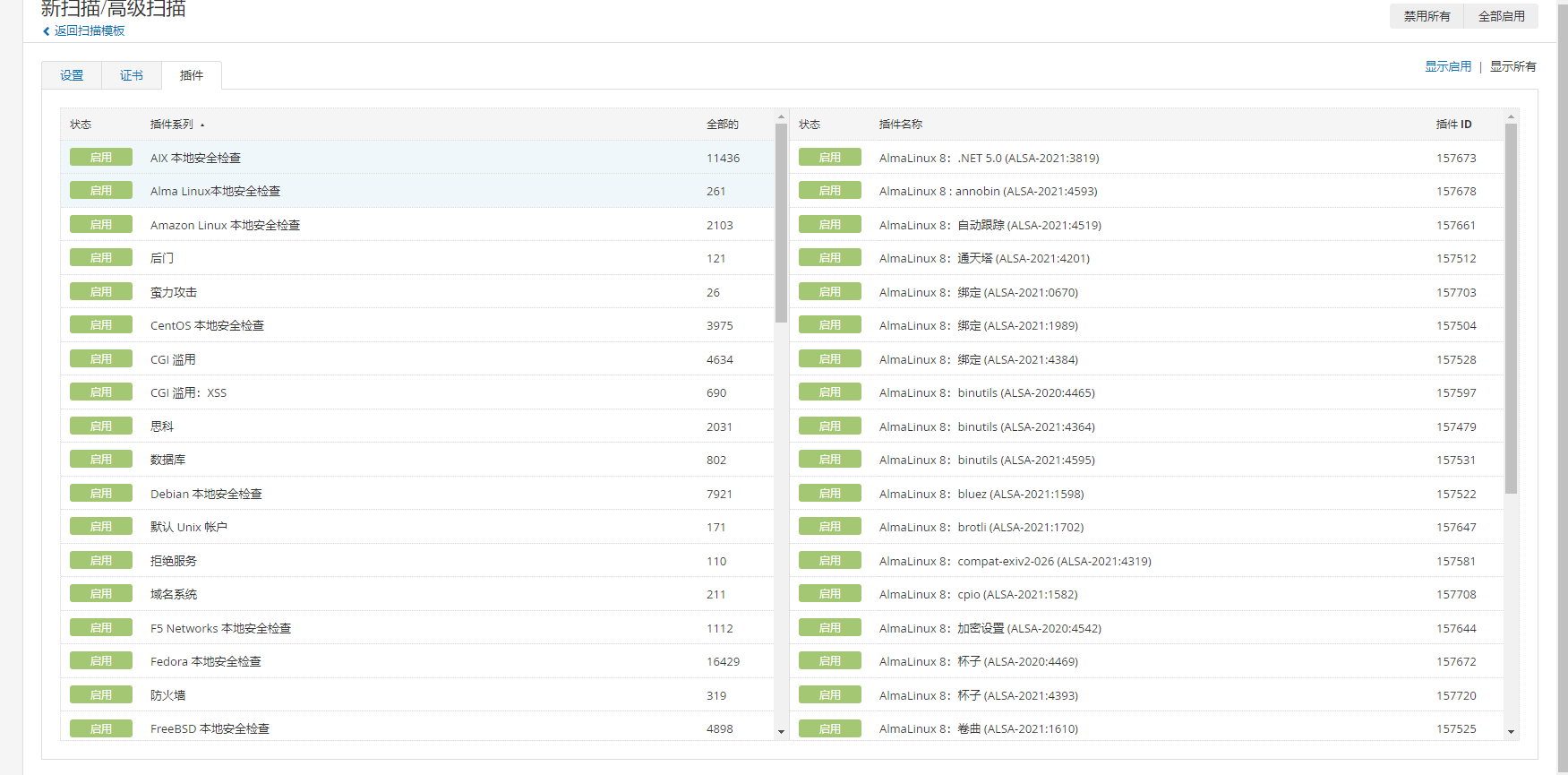Open plugin binutils (ALSA-2021:4595)
The image size is (1568, 775).
click(x=987, y=460)
